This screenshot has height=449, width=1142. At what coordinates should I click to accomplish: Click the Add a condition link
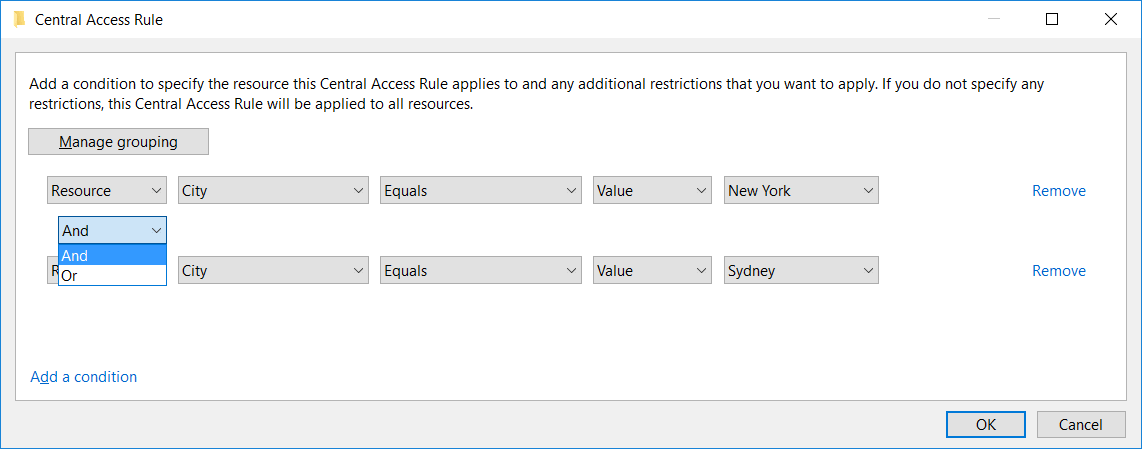coord(84,377)
